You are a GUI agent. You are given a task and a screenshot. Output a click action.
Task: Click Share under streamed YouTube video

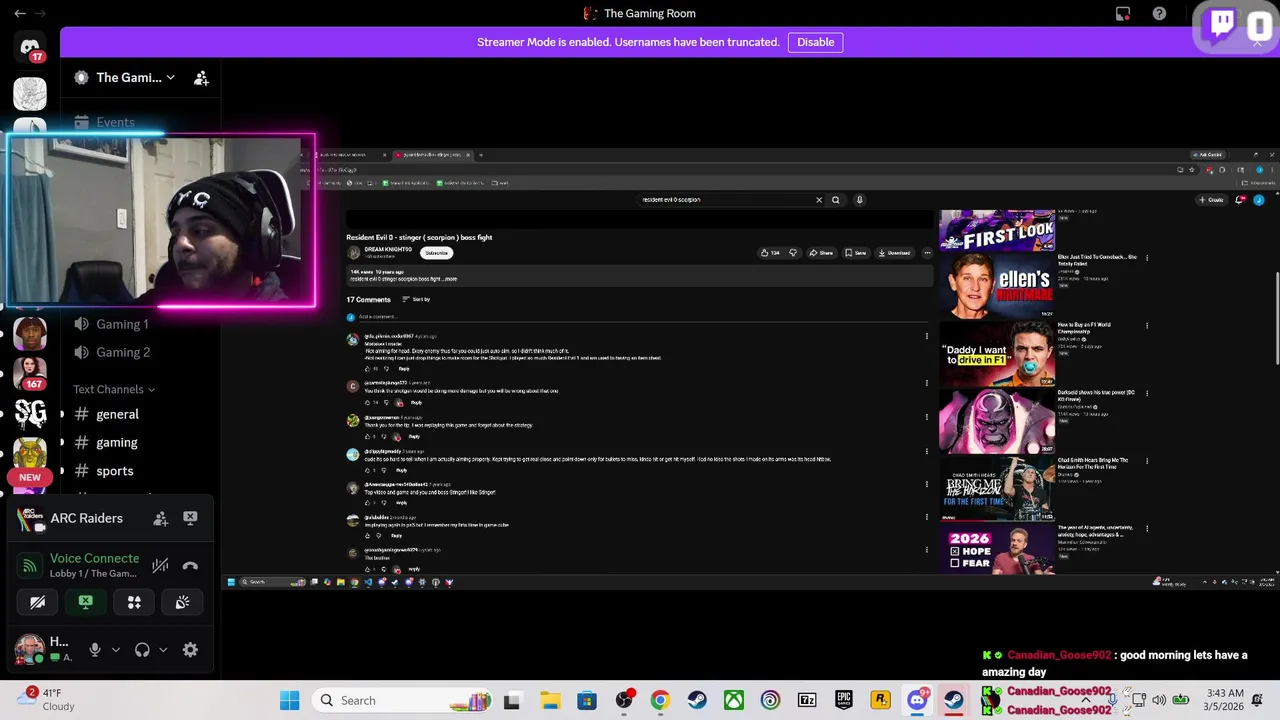tap(821, 253)
